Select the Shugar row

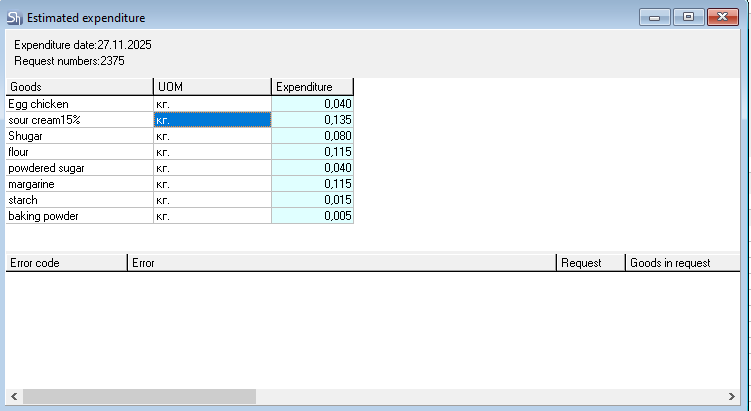click(79, 136)
